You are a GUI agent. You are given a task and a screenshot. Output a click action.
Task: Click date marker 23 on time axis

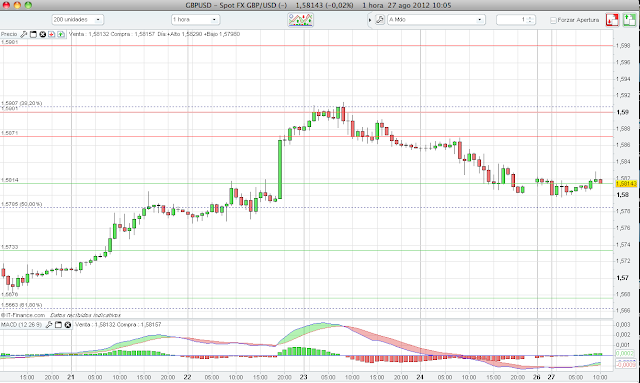click(x=303, y=377)
